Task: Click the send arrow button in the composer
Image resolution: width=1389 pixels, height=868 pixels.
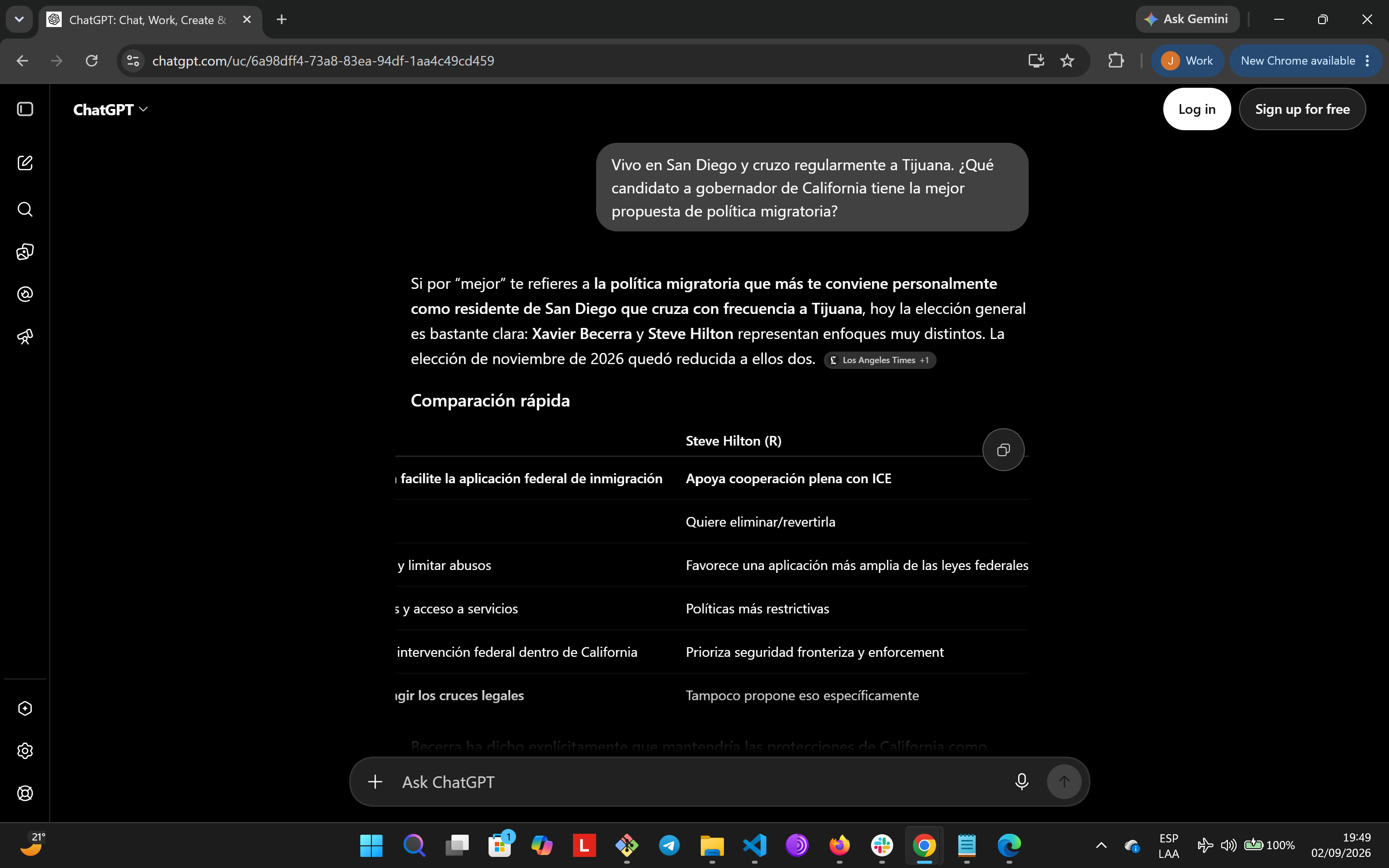Action: 1064,781
